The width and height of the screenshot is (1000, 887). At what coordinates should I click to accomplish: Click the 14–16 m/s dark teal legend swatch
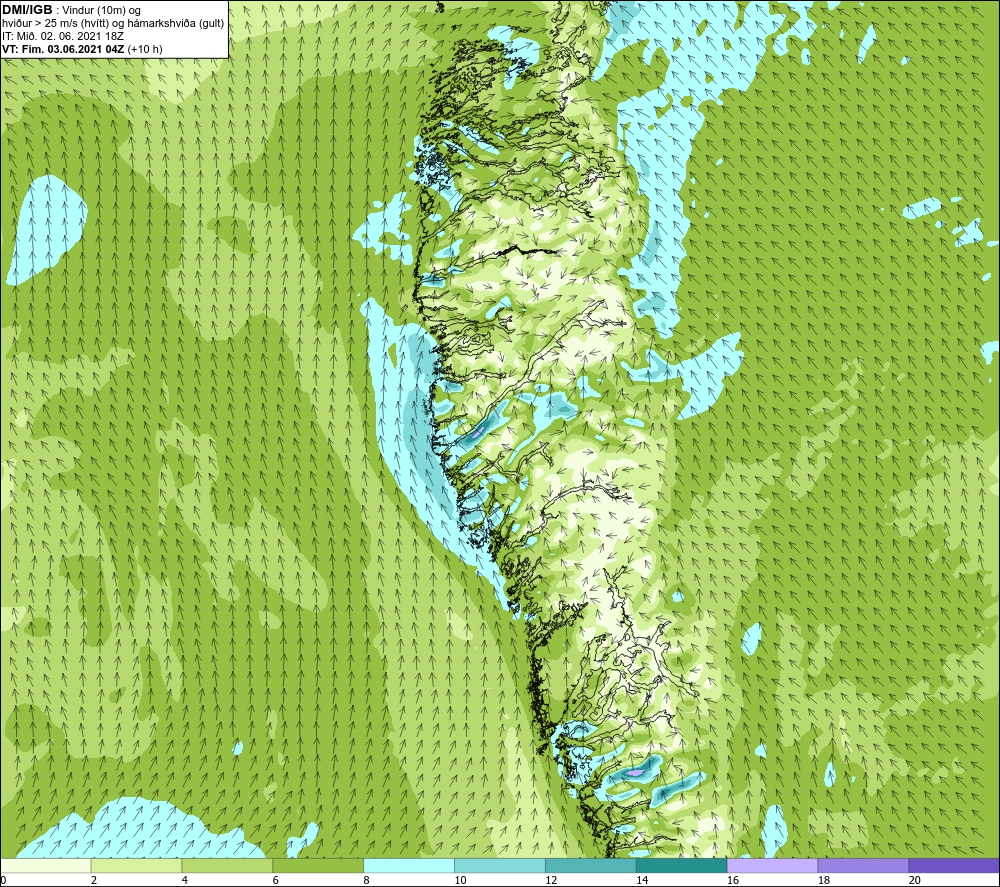tap(682, 866)
